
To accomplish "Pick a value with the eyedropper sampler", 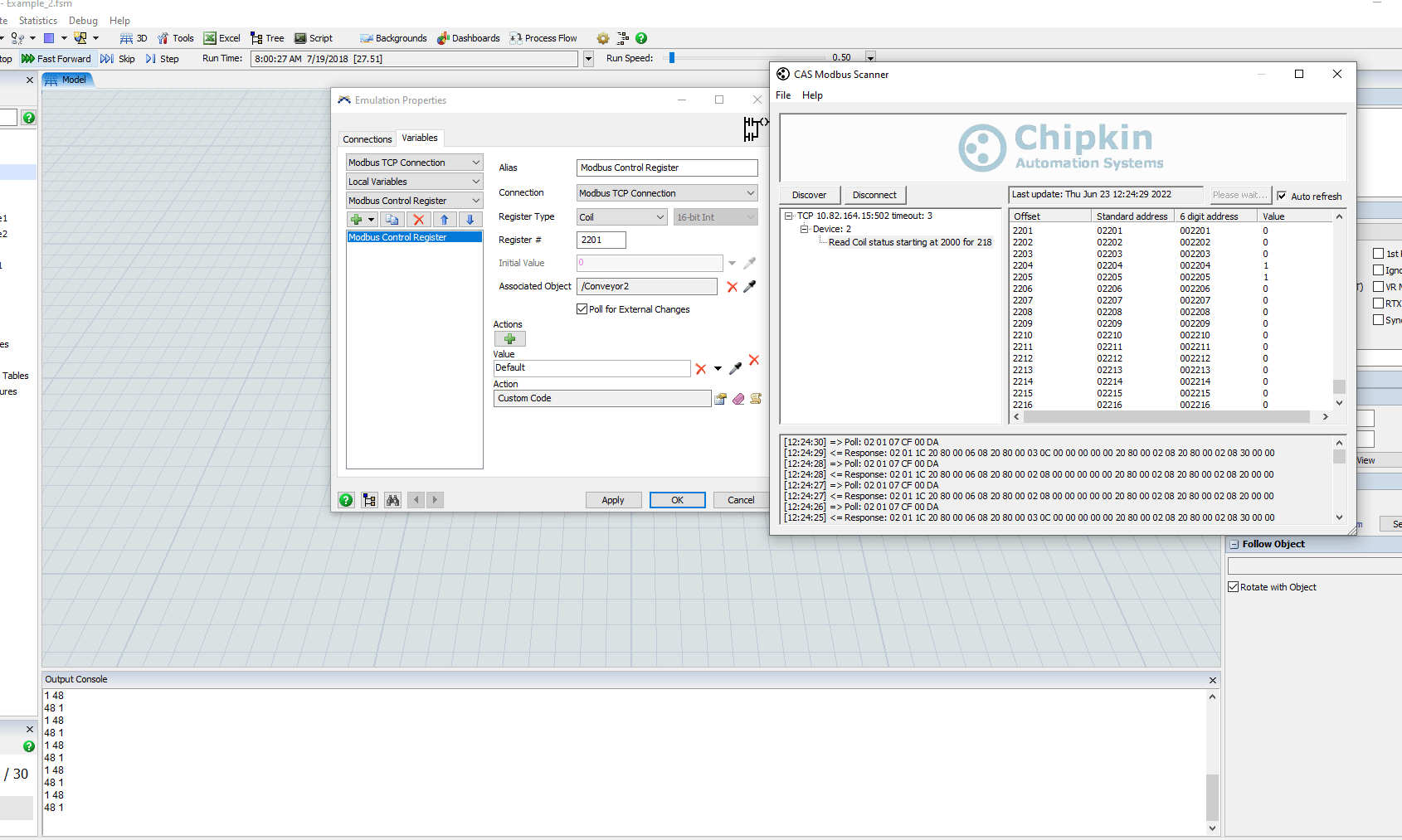I will 735,368.
